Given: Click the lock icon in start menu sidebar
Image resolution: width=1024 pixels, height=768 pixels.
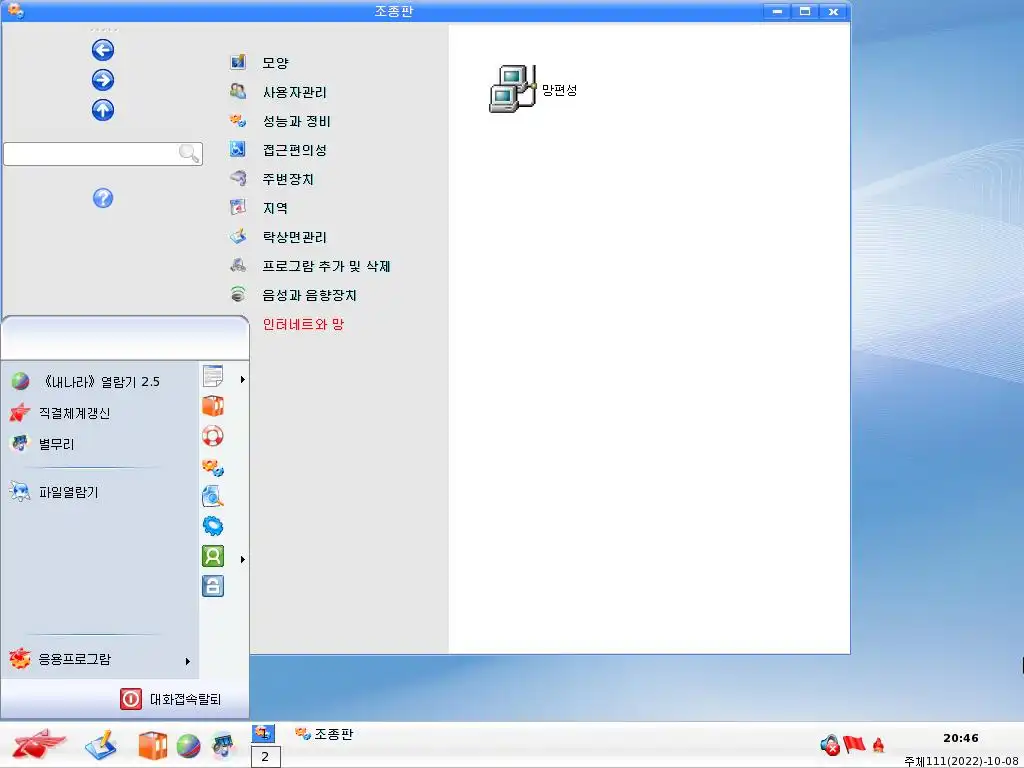Looking at the screenshot, I should coord(213,586).
